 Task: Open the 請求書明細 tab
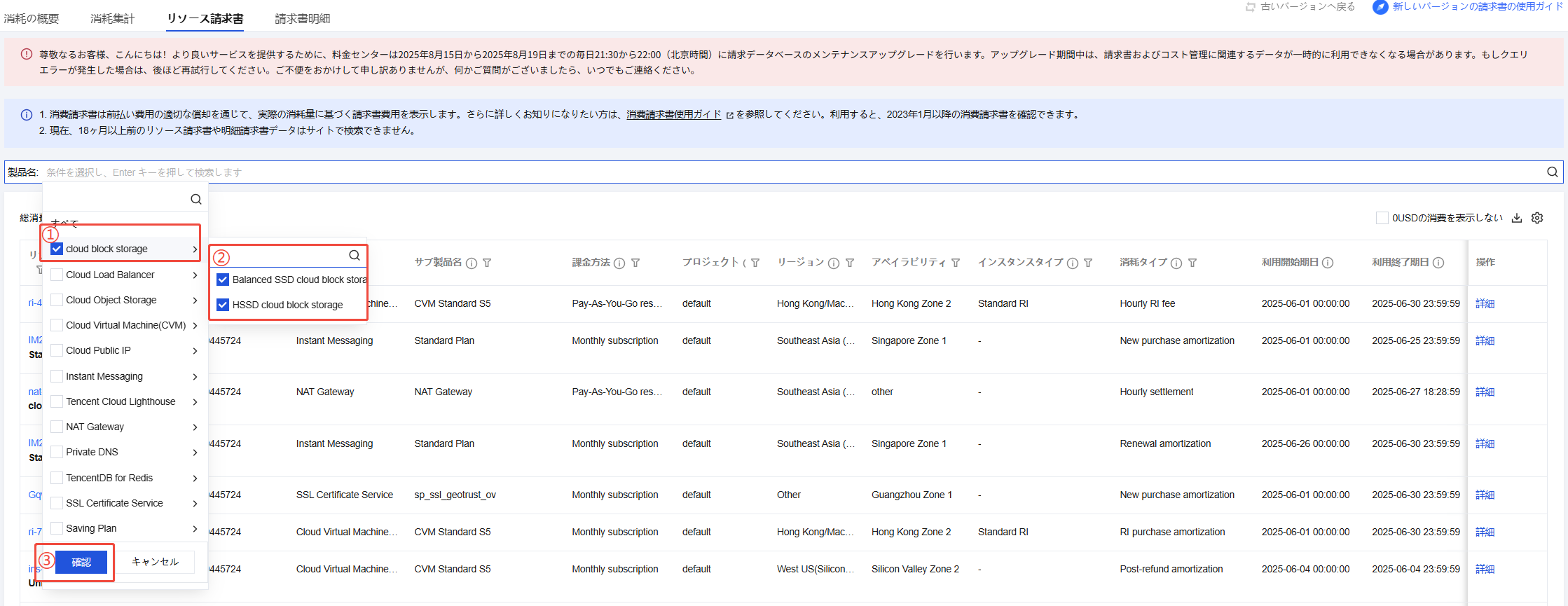tap(302, 19)
